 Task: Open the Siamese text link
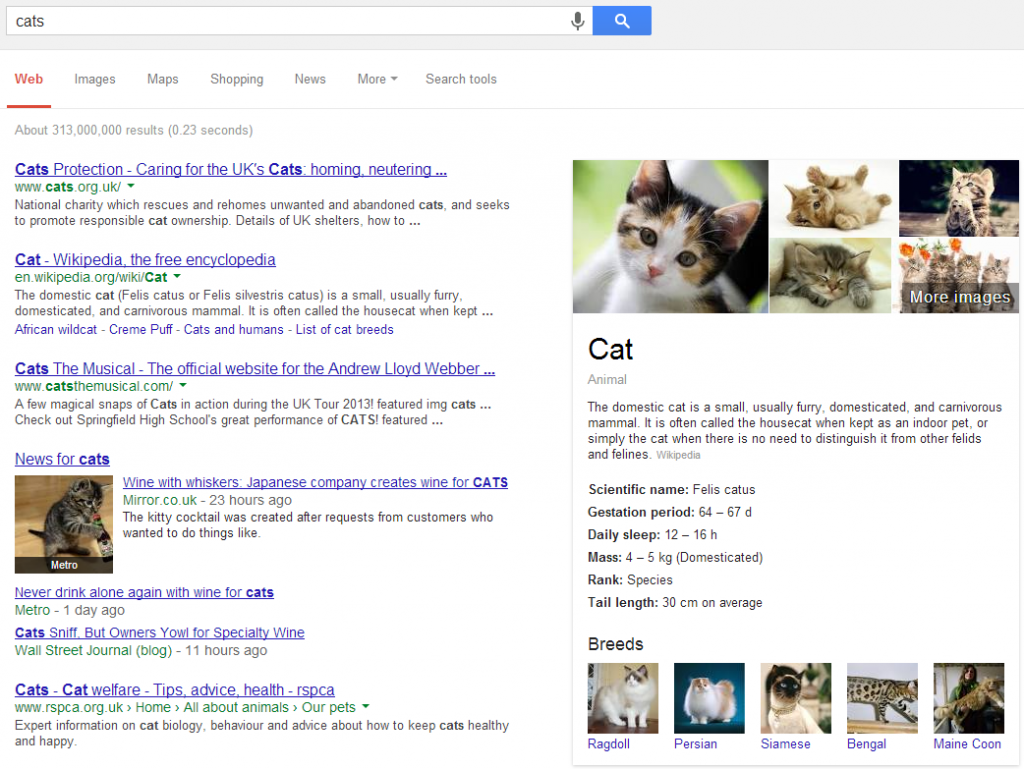tap(786, 744)
